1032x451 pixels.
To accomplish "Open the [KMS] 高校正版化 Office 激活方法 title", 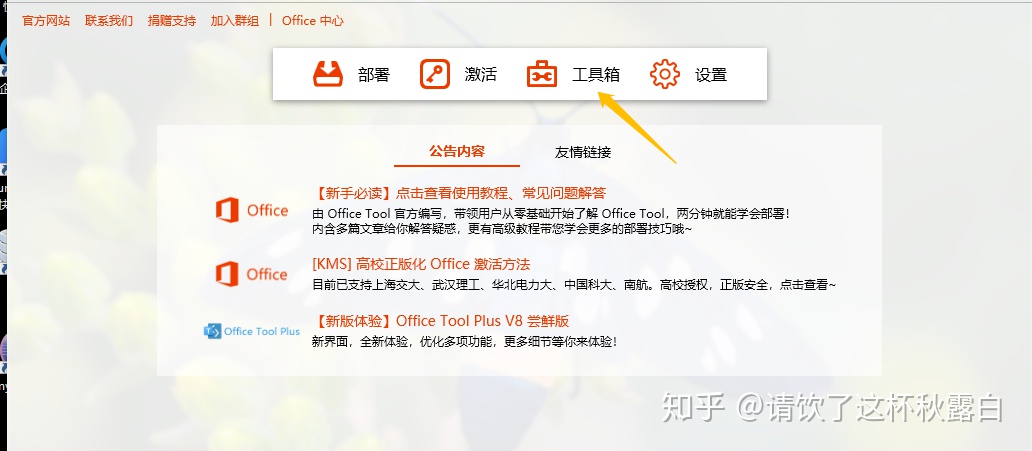I will coord(421,265).
